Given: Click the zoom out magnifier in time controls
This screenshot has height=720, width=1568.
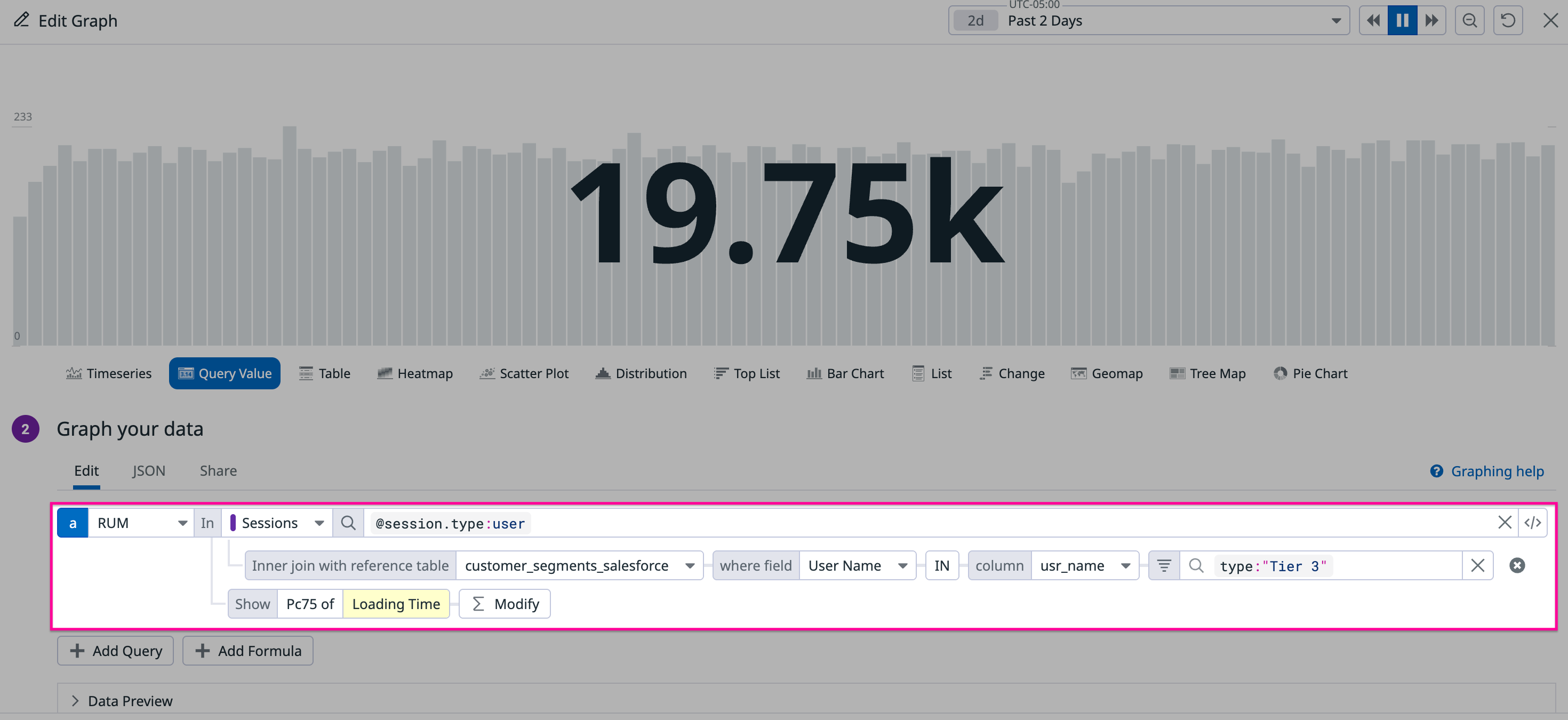Looking at the screenshot, I should [x=1469, y=20].
